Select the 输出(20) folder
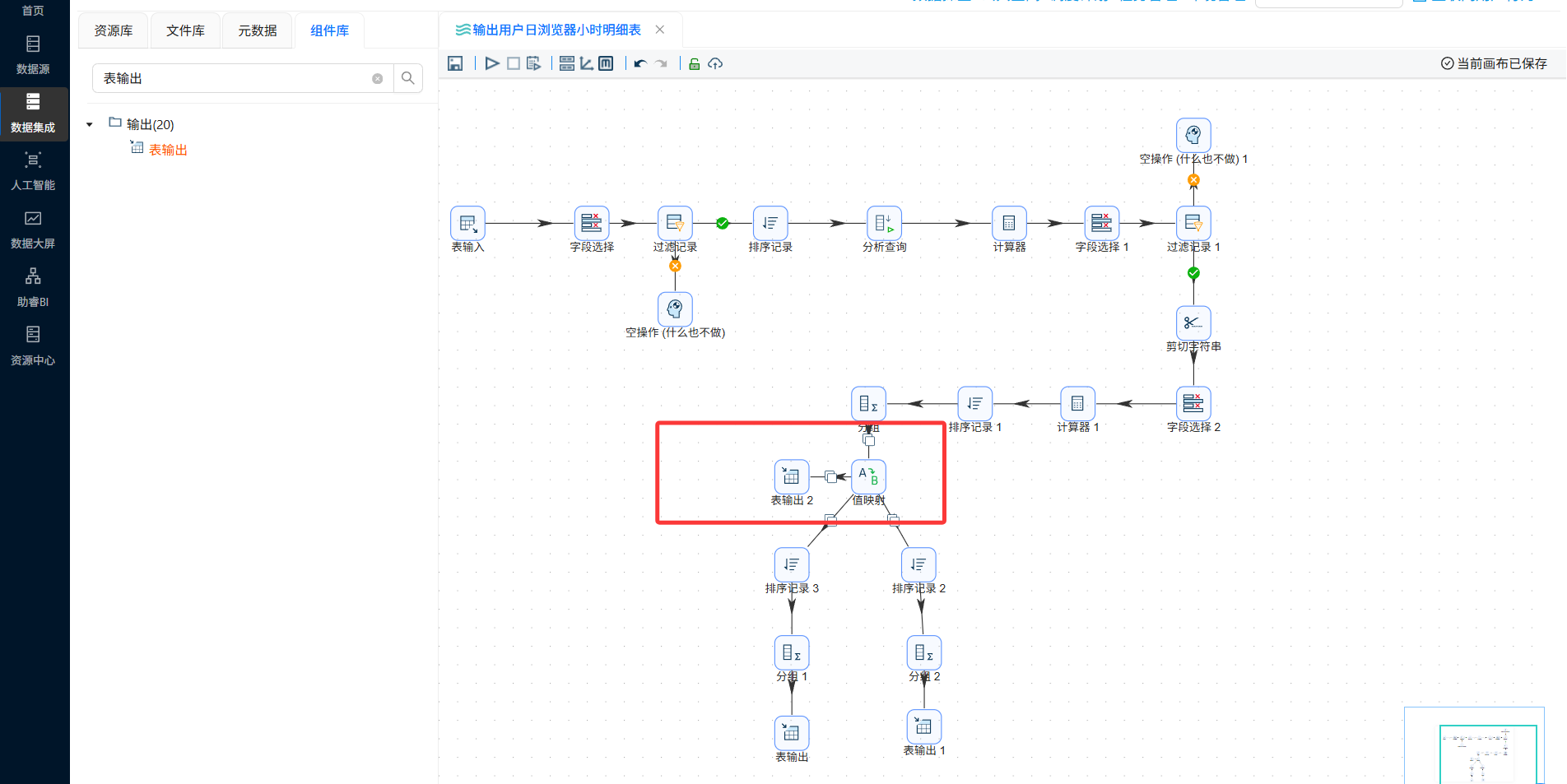The image size is (1567, 784). pyautogui.click(x=142, y=124)
